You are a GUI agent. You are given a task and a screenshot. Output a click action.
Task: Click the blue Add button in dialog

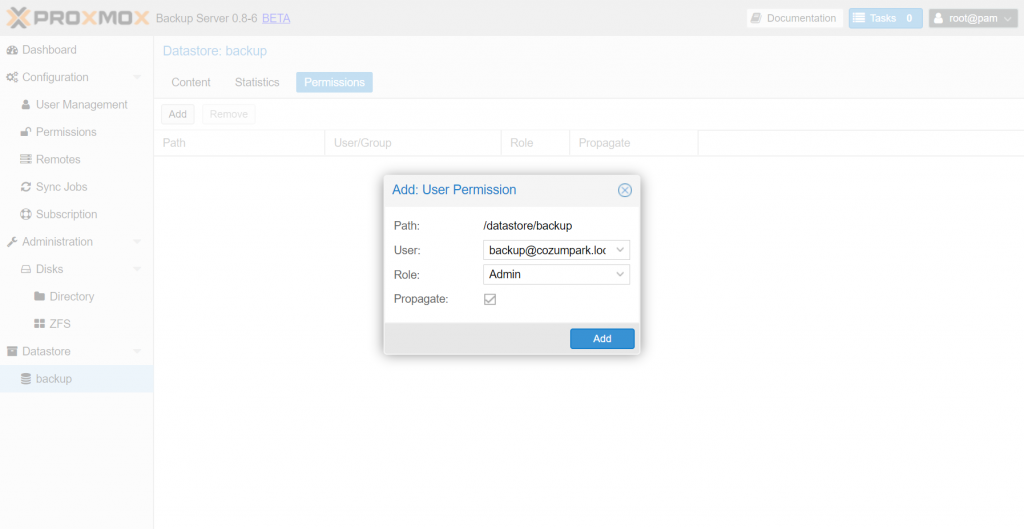[602, 338]
